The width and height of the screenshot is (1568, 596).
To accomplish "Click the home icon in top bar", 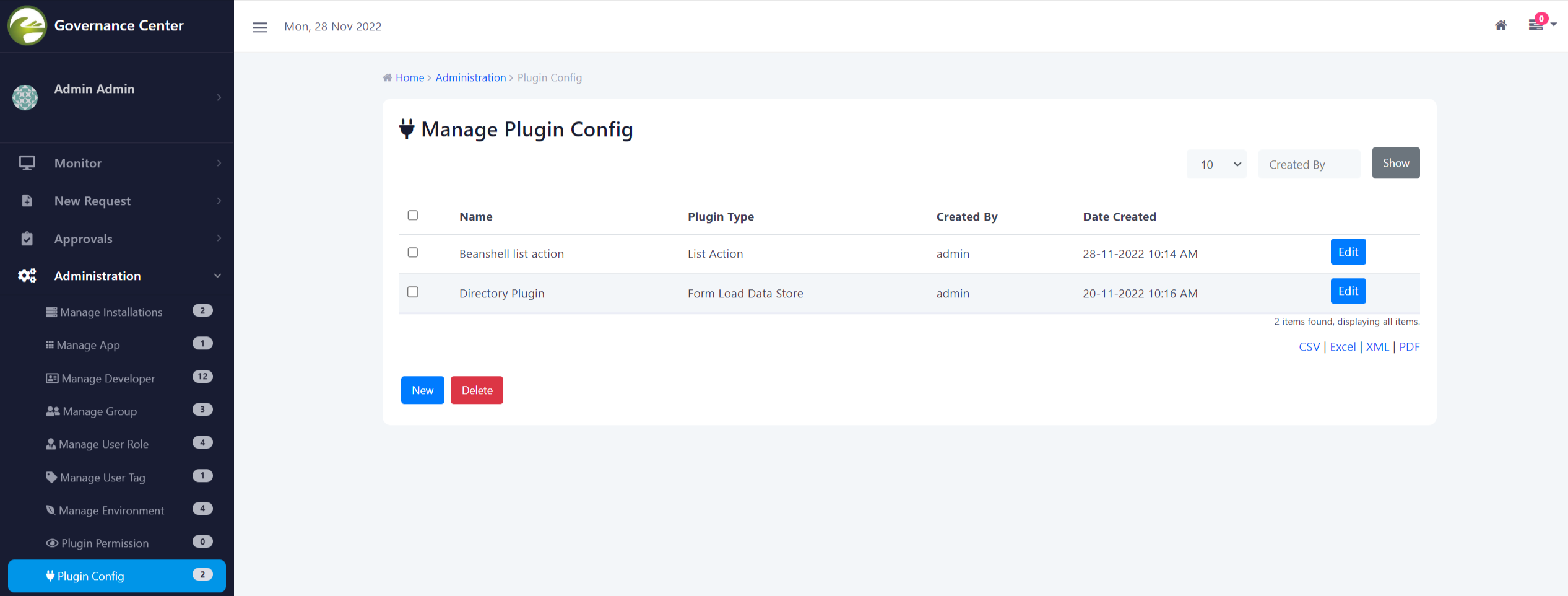I will pos(1501,25).
